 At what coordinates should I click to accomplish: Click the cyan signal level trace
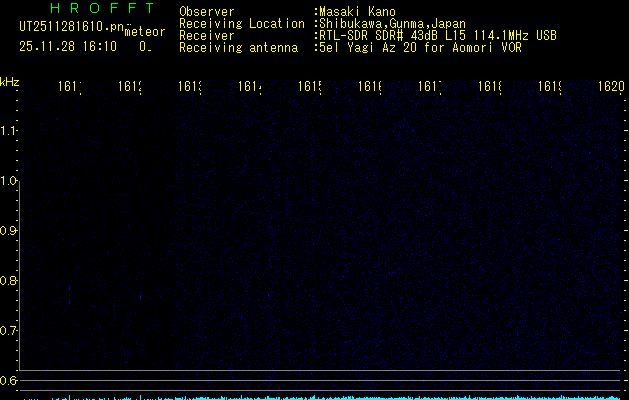322,398
